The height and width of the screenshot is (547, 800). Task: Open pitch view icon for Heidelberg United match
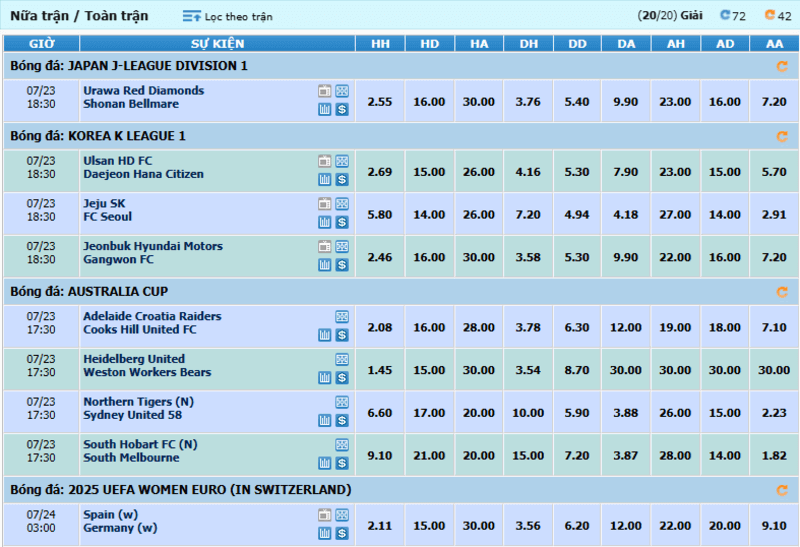(342, 360)
